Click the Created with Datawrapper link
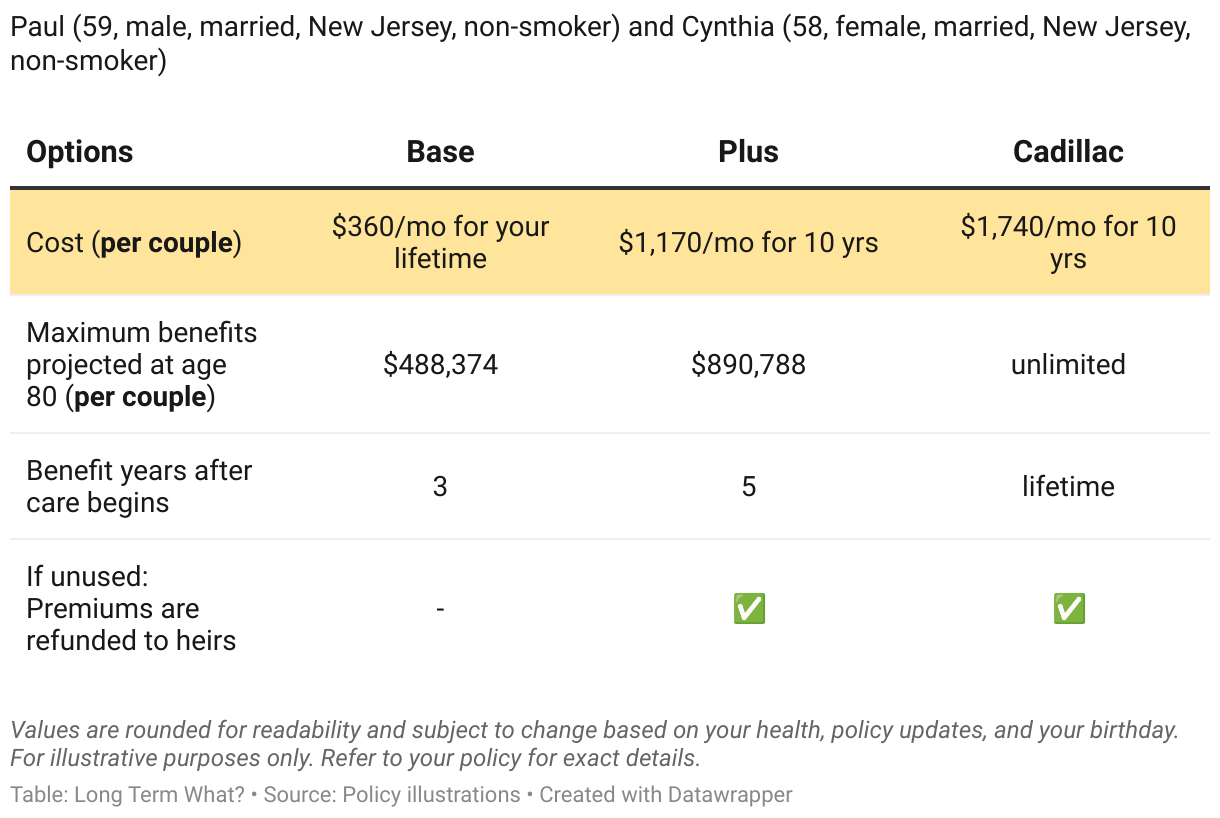 point(666,795)
